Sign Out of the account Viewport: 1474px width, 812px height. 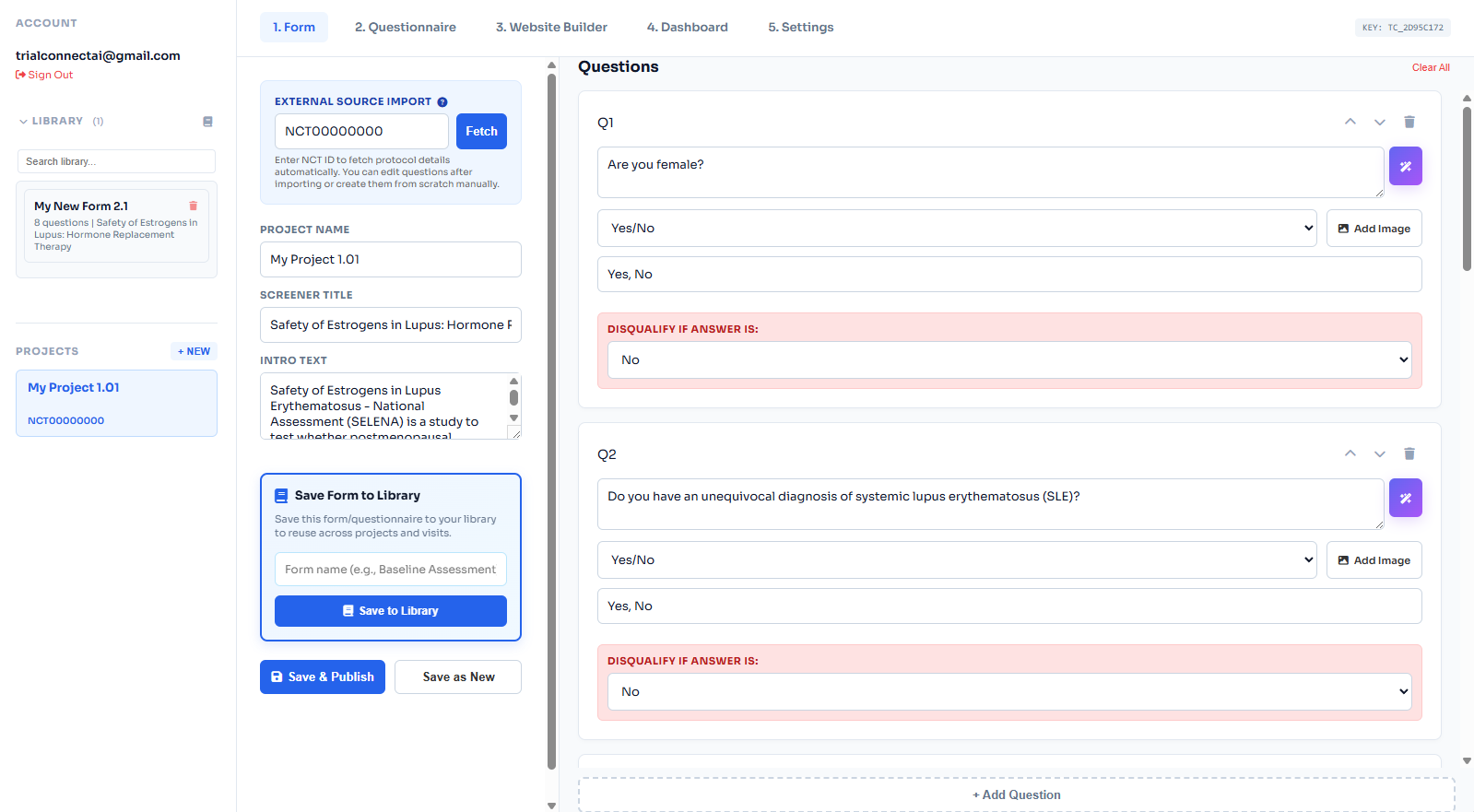pyautogui.click(x=44, y=75)
